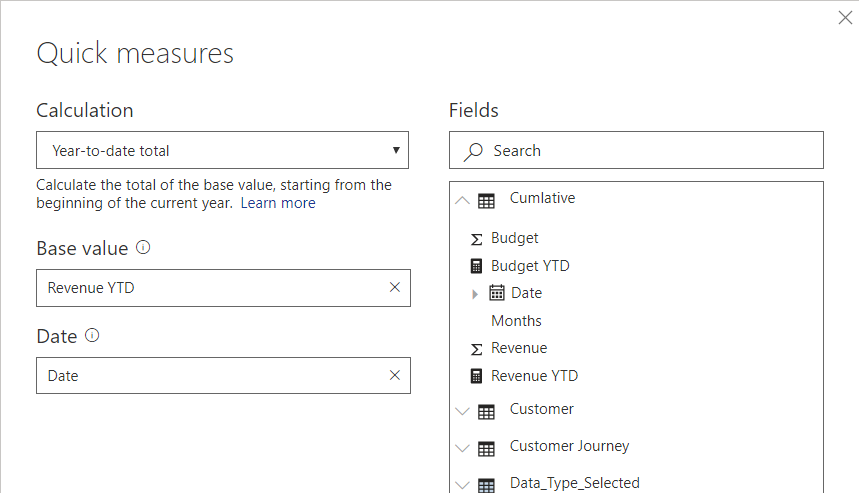
Task: Expand the Customer table
Action: 462,411
